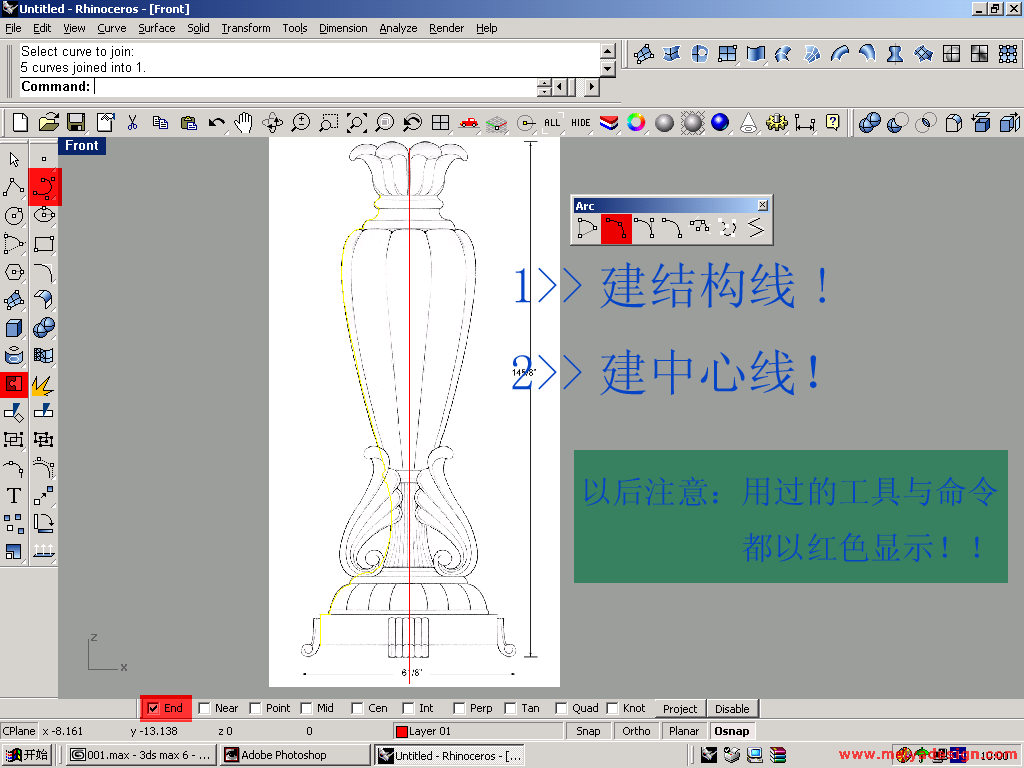Disable the End osnap checkbox
Screen dimensions: 1024x768
153,708
